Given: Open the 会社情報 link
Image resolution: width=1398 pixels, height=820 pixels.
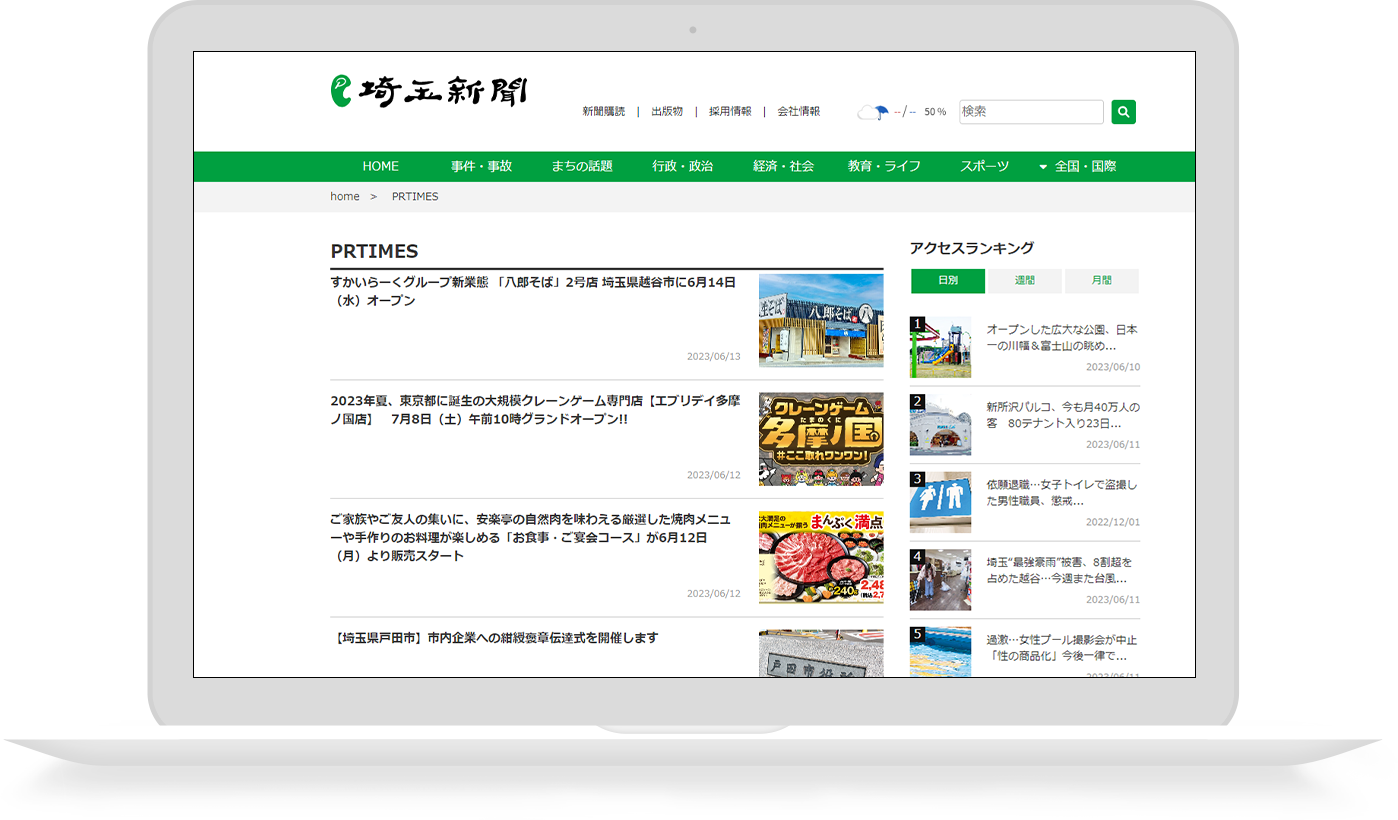Looking at the screenshot, I should click(798, 112).
